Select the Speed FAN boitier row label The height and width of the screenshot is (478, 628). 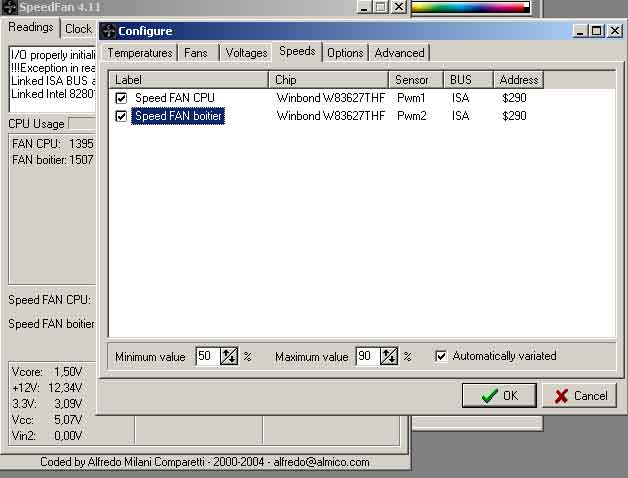(178, 116)
